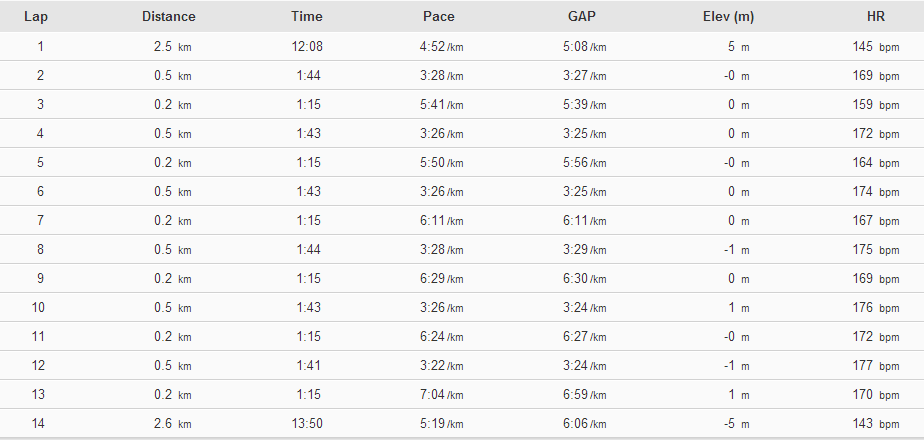Click the 3:22 /km pace in lap 12
Viewport: 924px width, 440px height.
coord(441,366)
